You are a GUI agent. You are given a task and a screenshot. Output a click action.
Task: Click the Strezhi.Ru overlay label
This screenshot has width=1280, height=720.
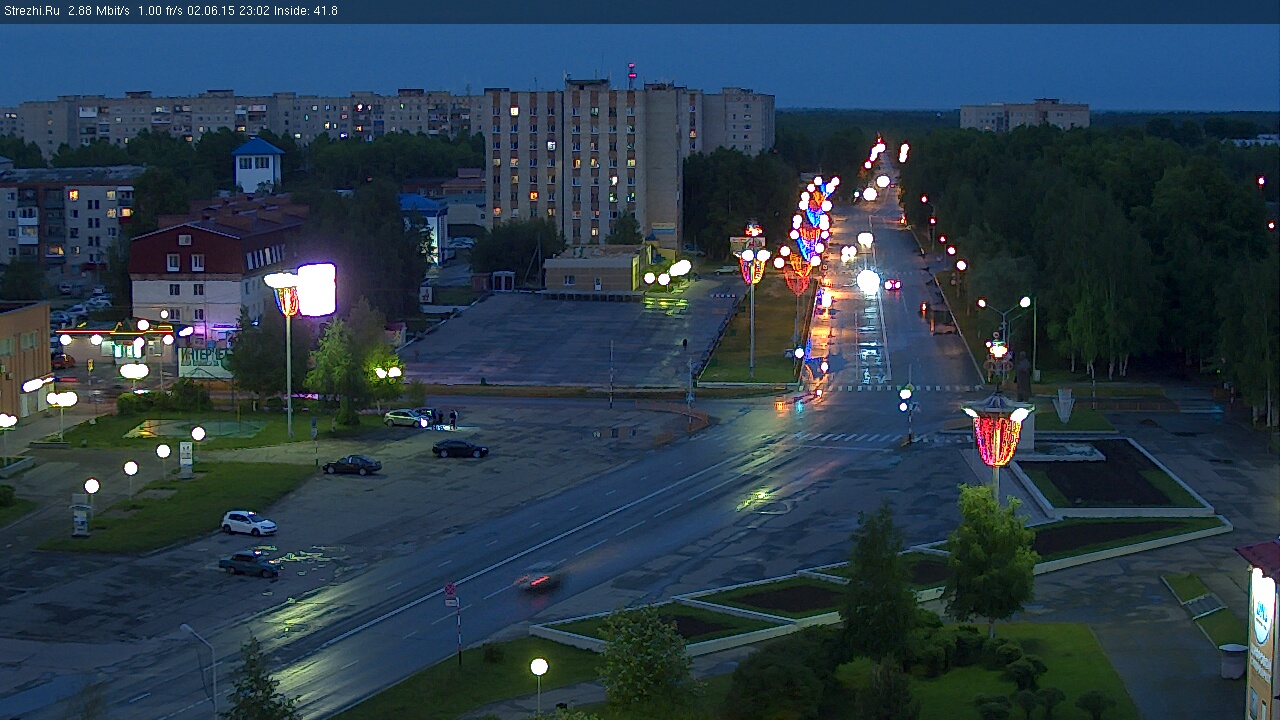(x=32, y=11)
